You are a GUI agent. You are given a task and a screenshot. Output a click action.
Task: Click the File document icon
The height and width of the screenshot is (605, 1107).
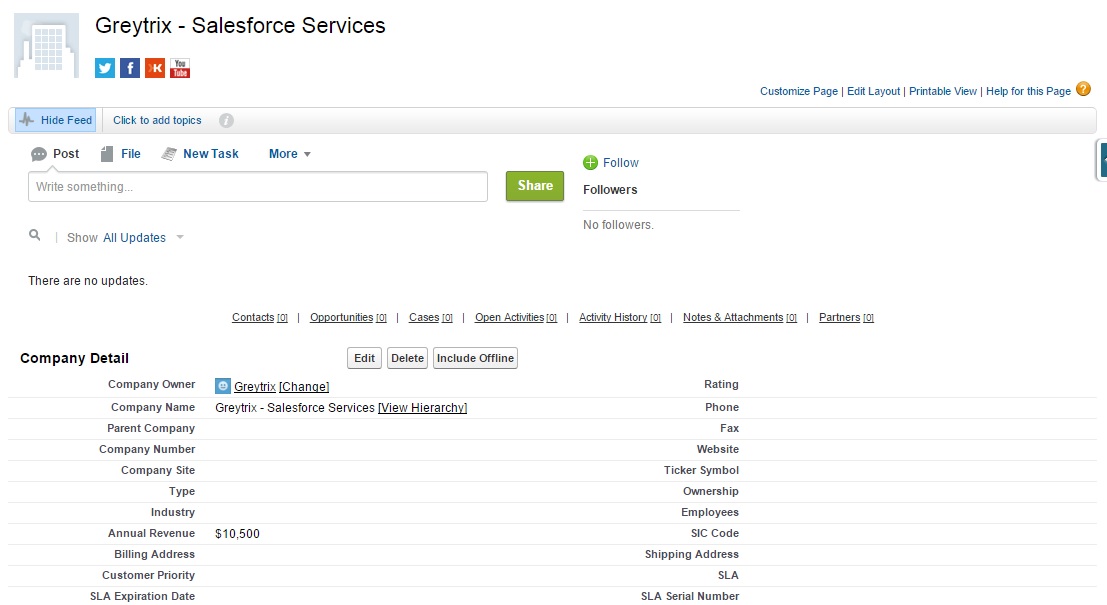[107, 154]
